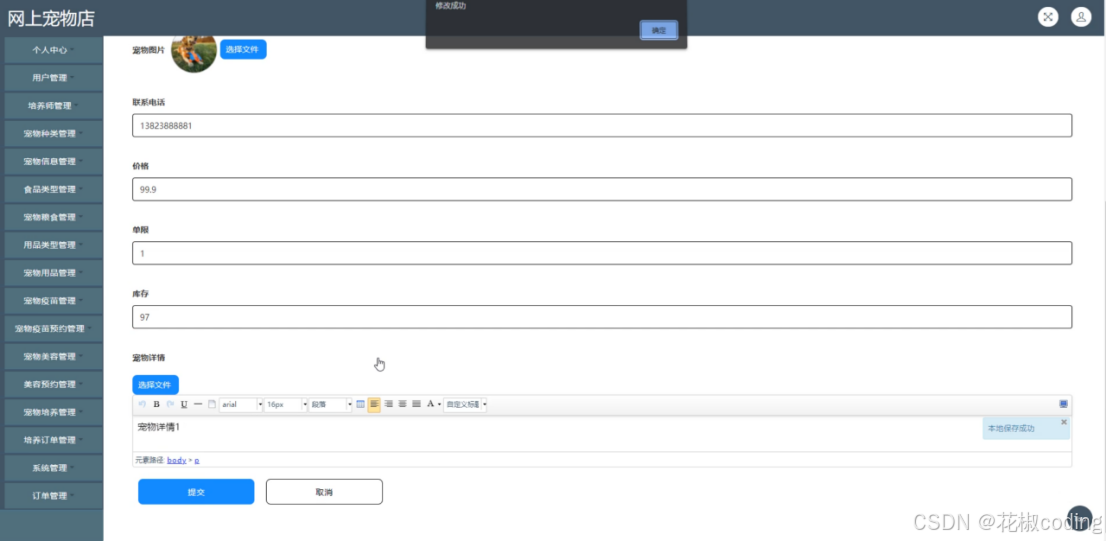Image resolution: width=1106 pixels, height=542 pixels.
Task: Click the editor fullscreen icon at the toolbar's right end
Action: [x=1063, y=404]
